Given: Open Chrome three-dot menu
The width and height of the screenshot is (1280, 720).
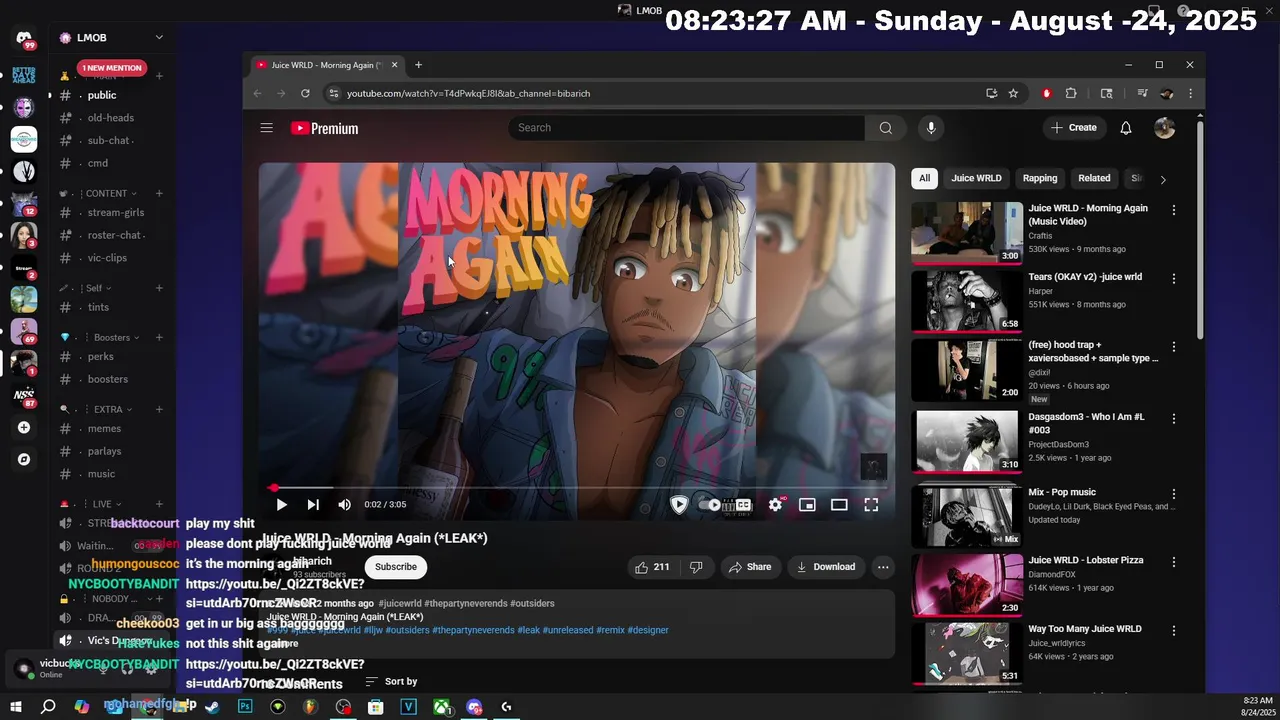Looking at the screenshot, I should (x=1190, y=93).
